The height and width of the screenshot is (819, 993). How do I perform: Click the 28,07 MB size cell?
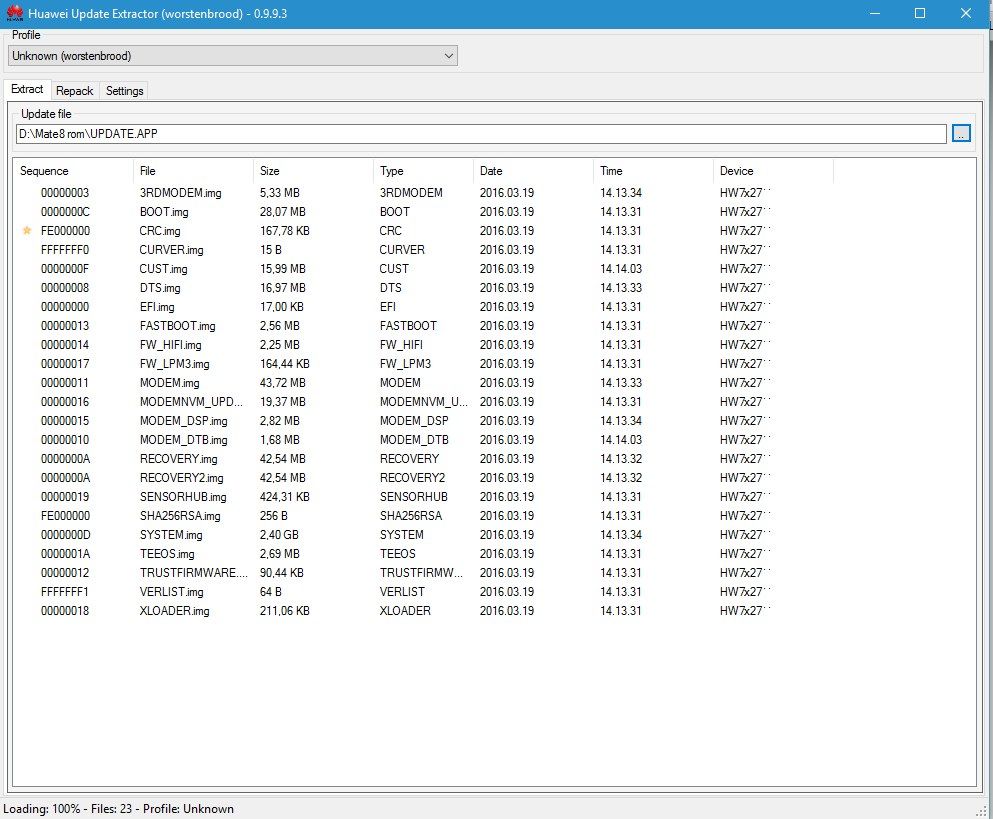coord(282,212)
